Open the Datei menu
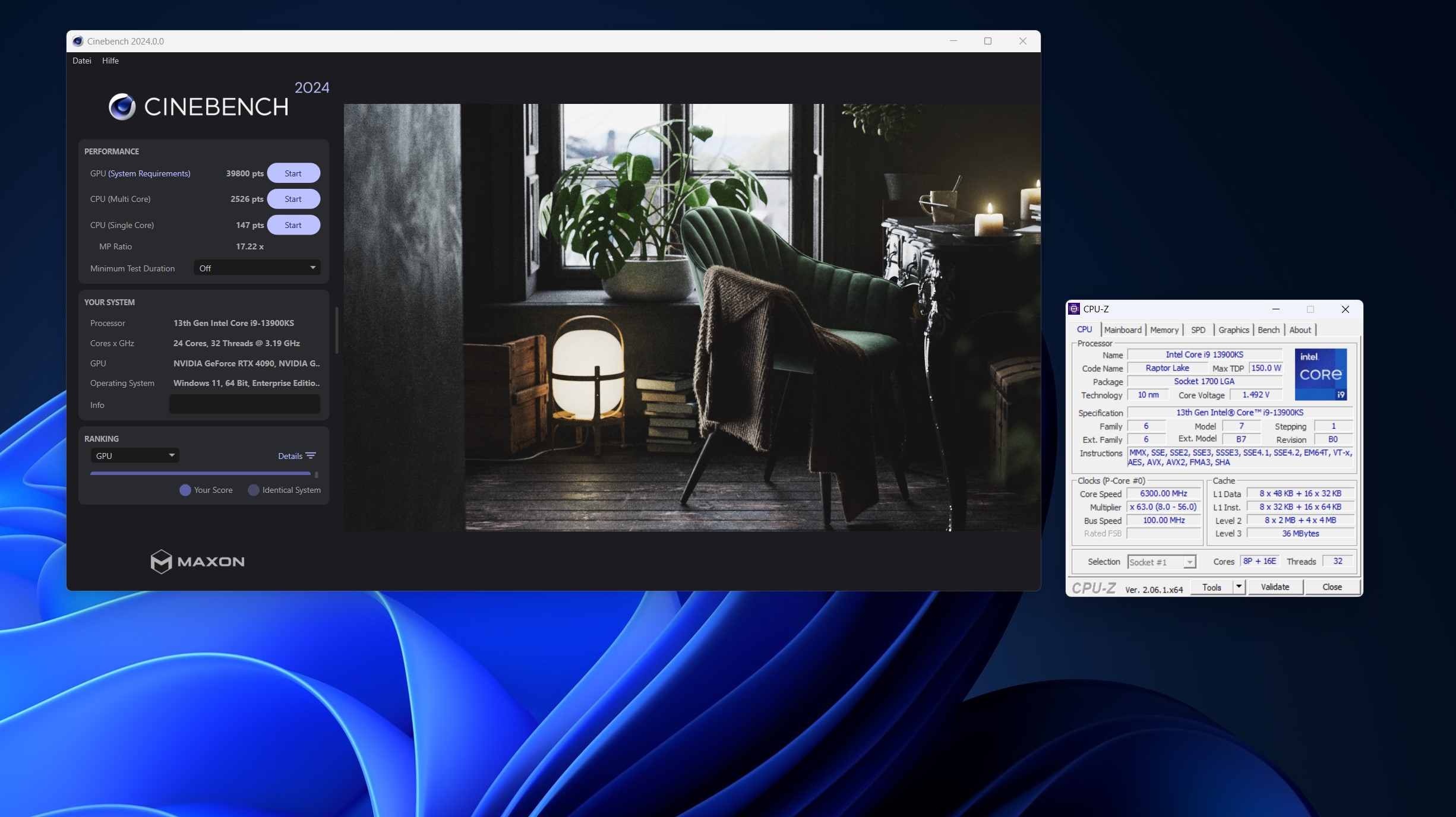 pyautogui.click(x=82, y=61)
